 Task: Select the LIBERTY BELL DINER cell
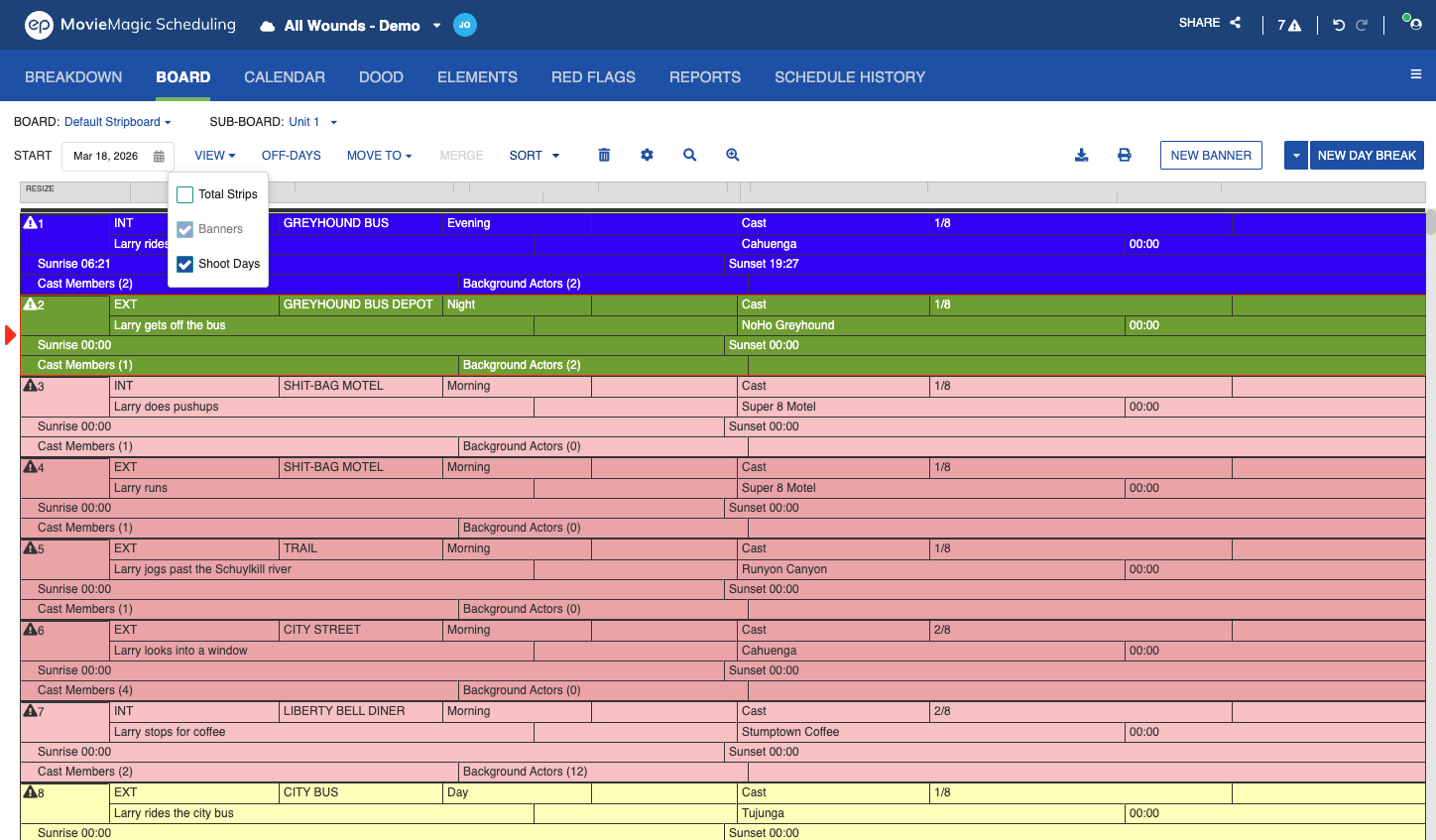click(x=360, y=711)
